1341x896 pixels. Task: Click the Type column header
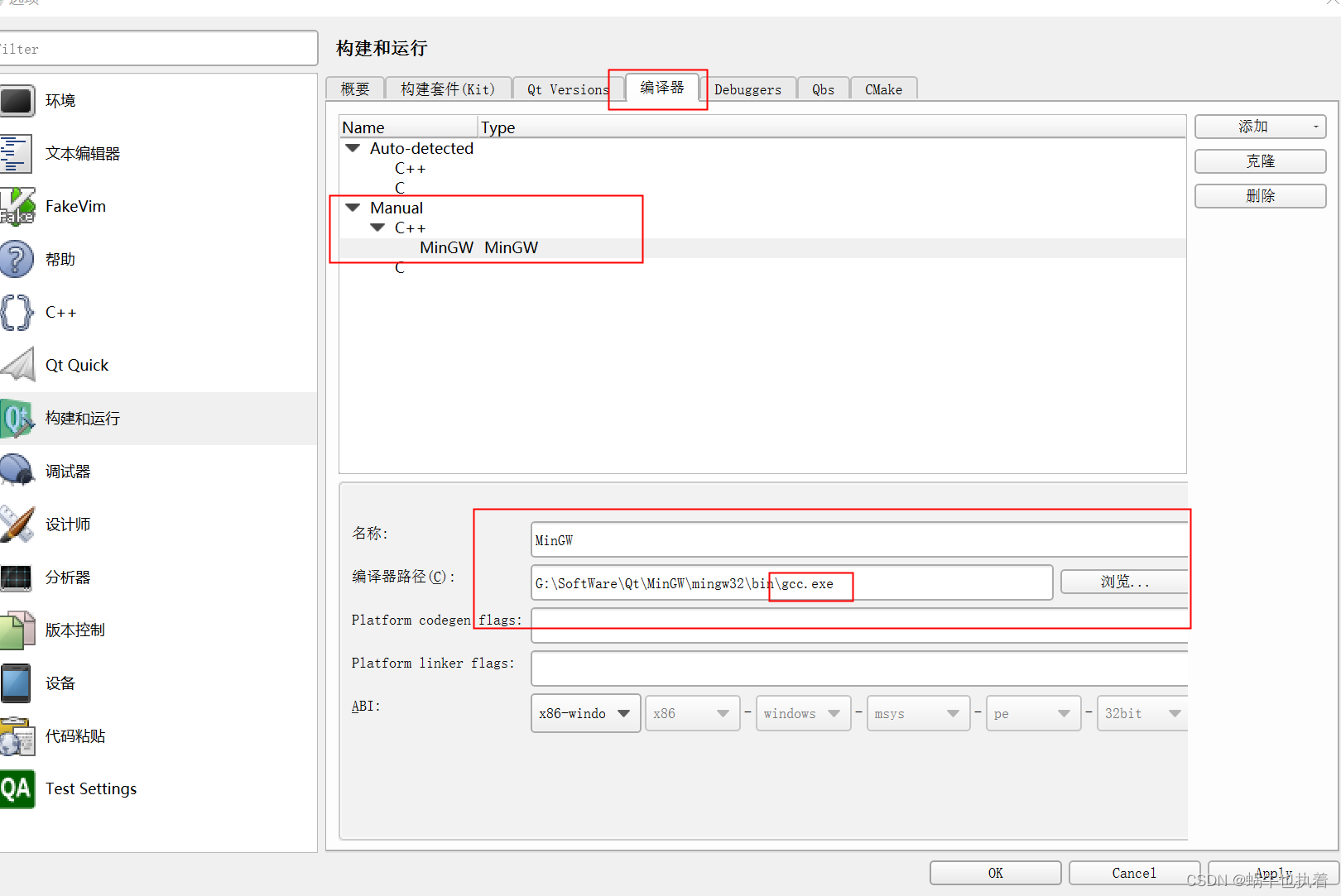click(832, 127)
